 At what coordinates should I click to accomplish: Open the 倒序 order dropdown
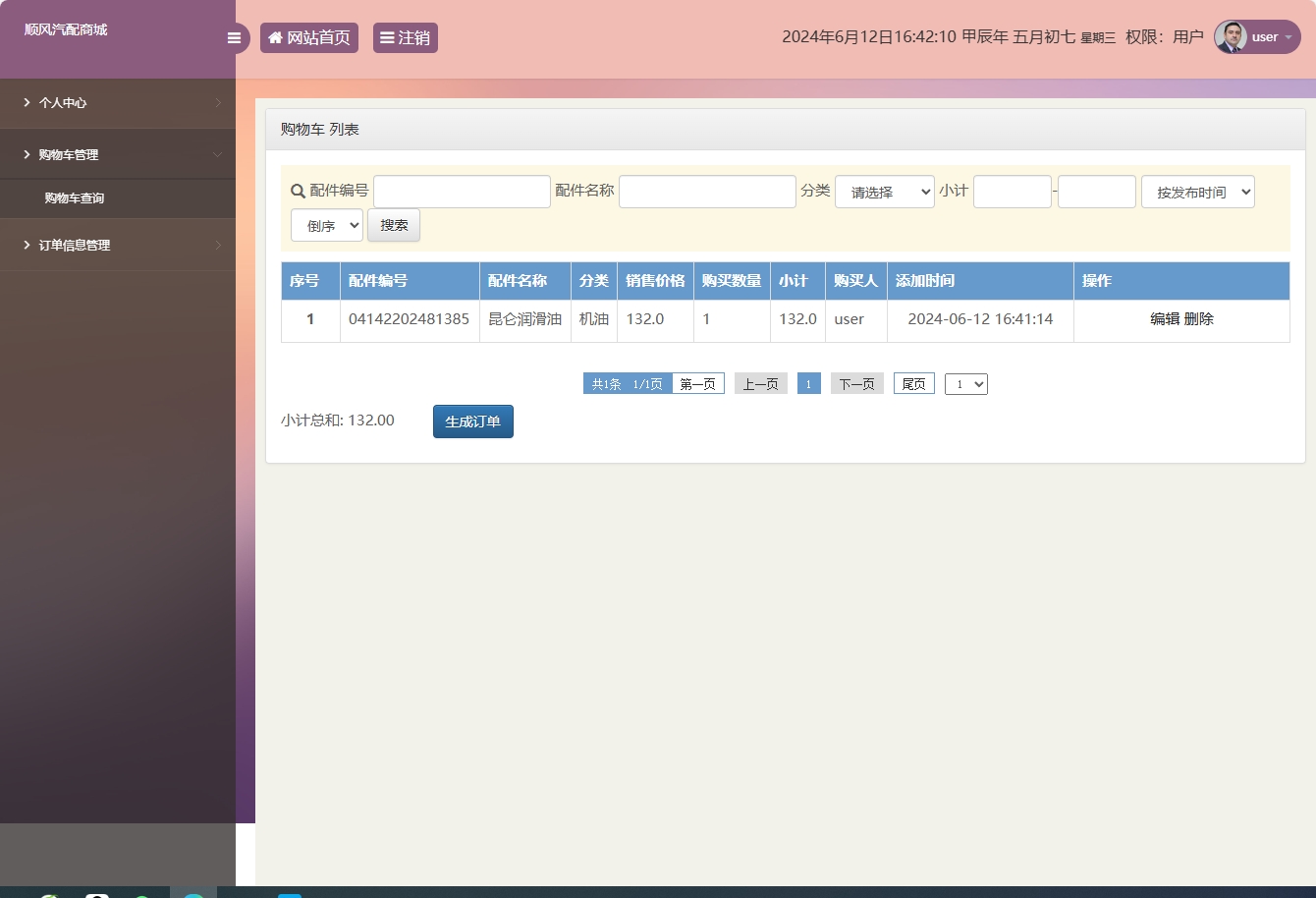(x=327, y=225)
